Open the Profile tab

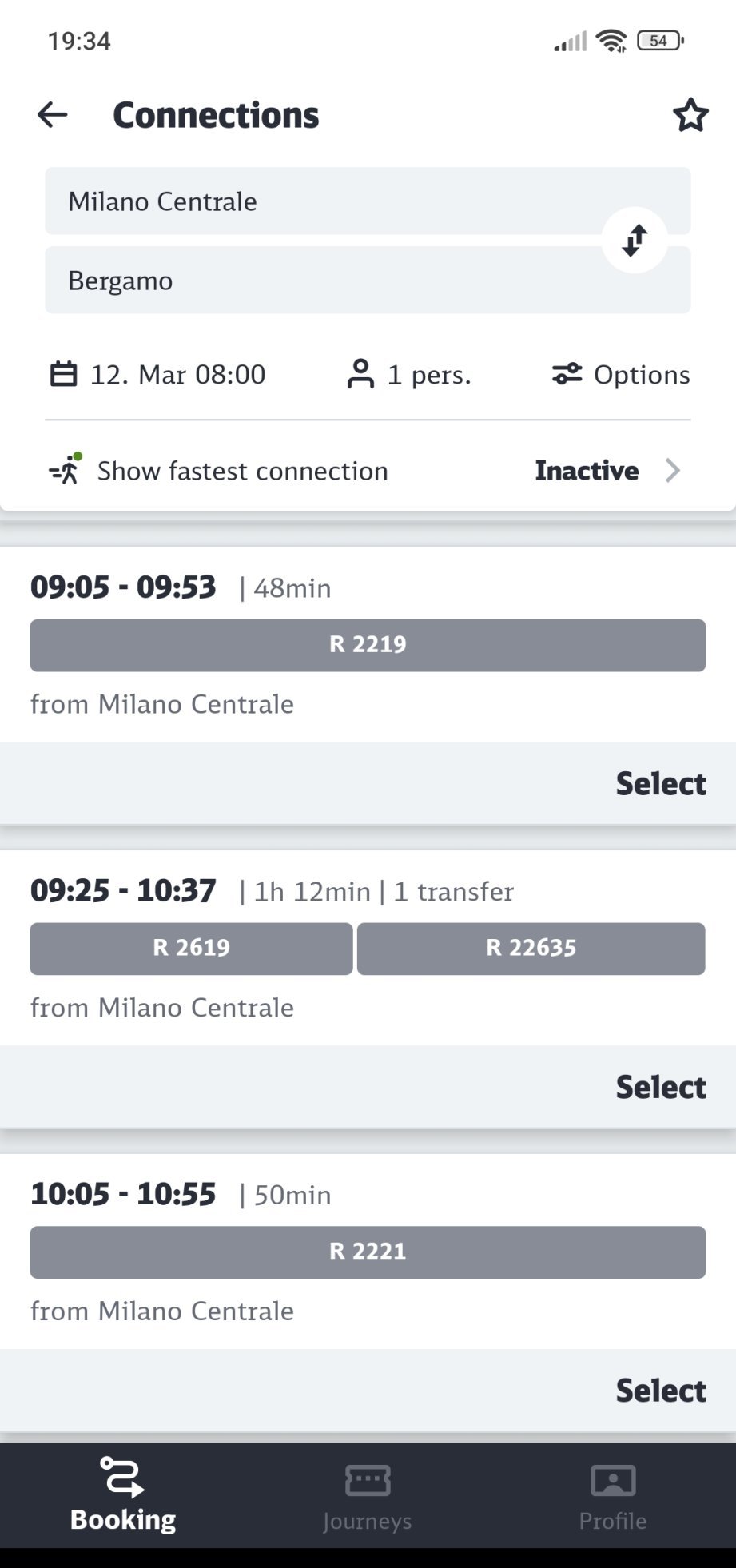(x=613, y=1496)
